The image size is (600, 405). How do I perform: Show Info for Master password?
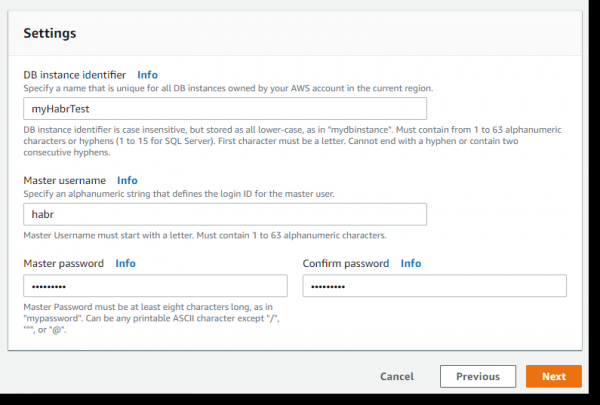click(x=125, y=263)
